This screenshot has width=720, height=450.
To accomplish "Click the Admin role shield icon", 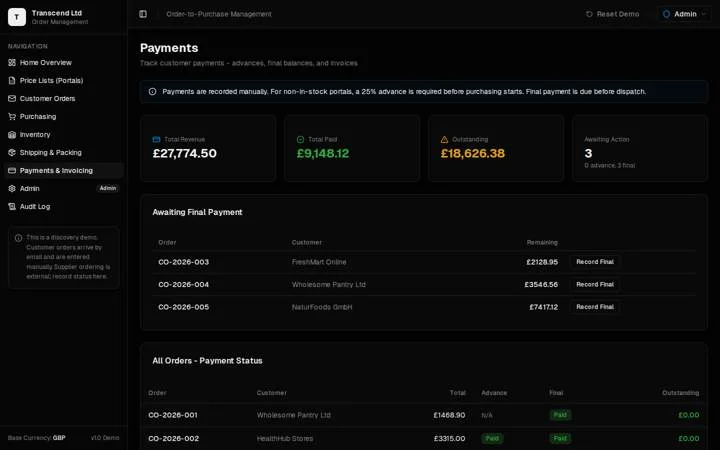I will point(666,14).
